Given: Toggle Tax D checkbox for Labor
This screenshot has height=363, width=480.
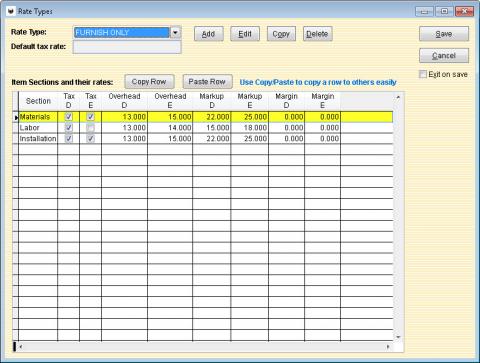Looking at the screenshot, I should coord(69,128).
